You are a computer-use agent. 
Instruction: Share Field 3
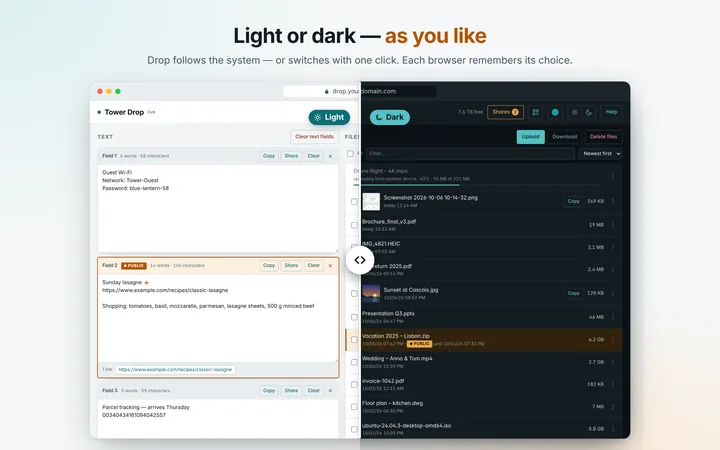coord(291,391)
